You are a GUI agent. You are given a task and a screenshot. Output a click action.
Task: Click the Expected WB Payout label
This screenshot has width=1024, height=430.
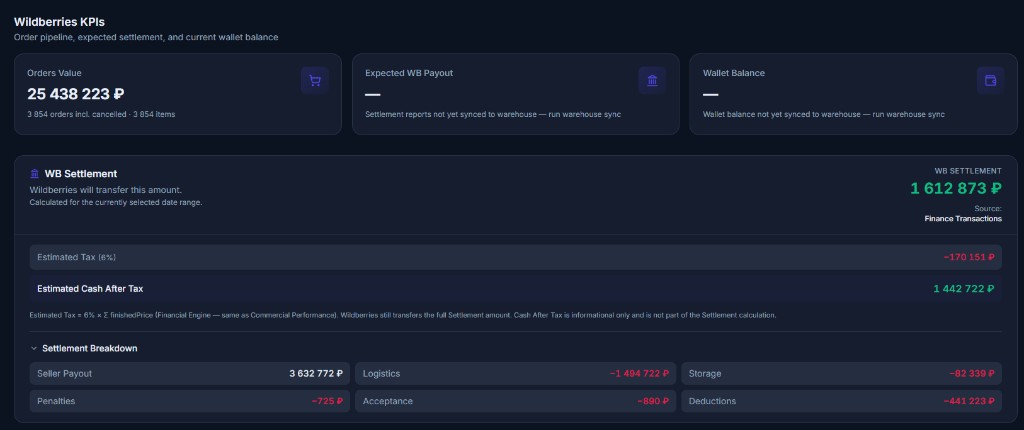pyautogui.click(x=409, y=73)
